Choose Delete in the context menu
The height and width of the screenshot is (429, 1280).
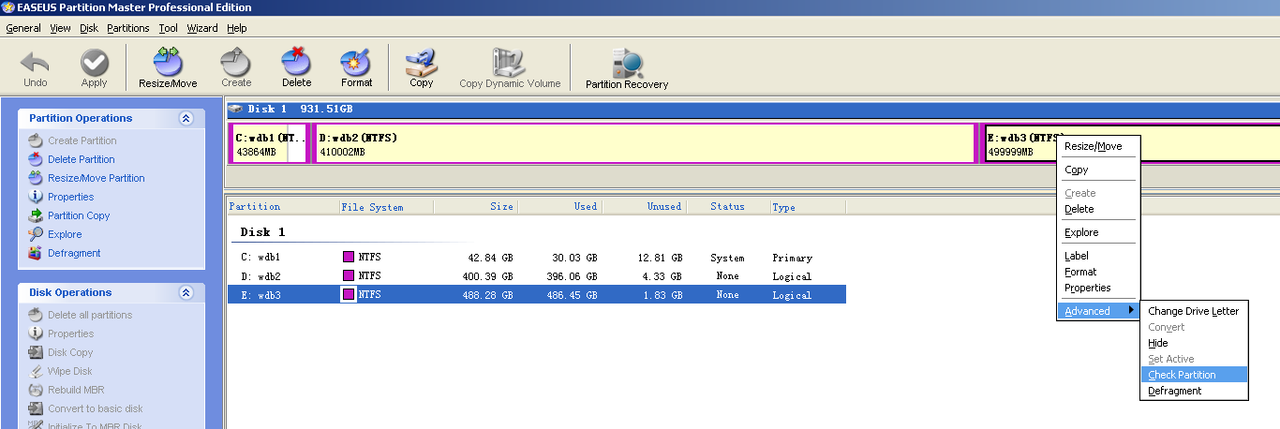tap(1097, 209)
